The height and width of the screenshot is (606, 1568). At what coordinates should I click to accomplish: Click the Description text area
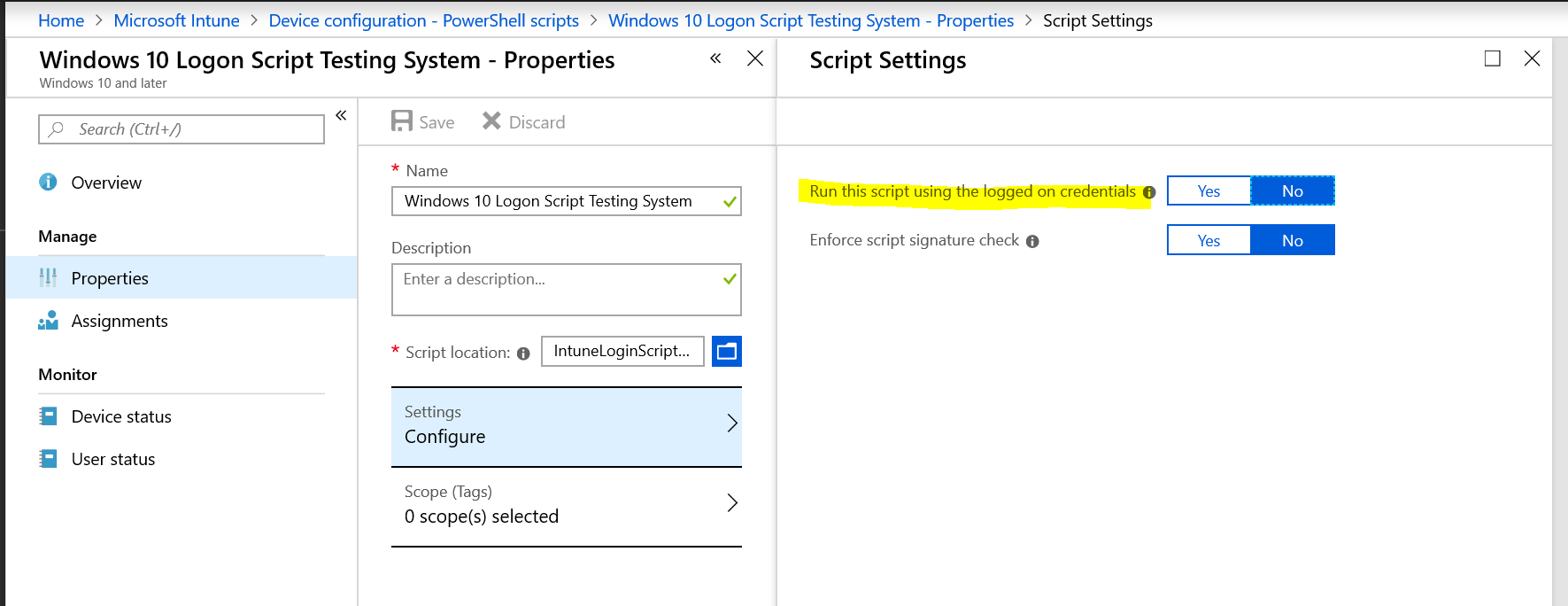coord(567,290)
